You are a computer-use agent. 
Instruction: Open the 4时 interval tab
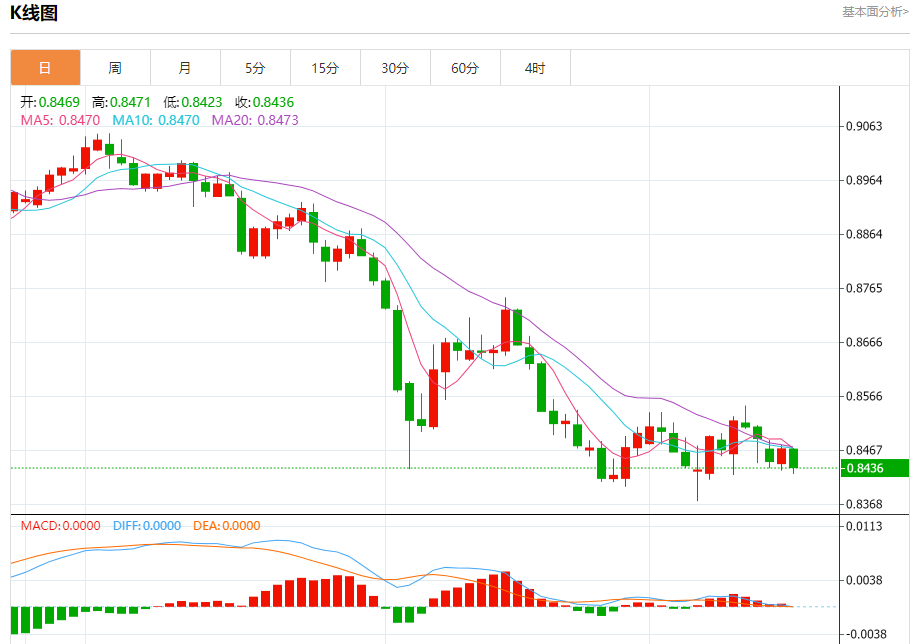click(536, 68)
